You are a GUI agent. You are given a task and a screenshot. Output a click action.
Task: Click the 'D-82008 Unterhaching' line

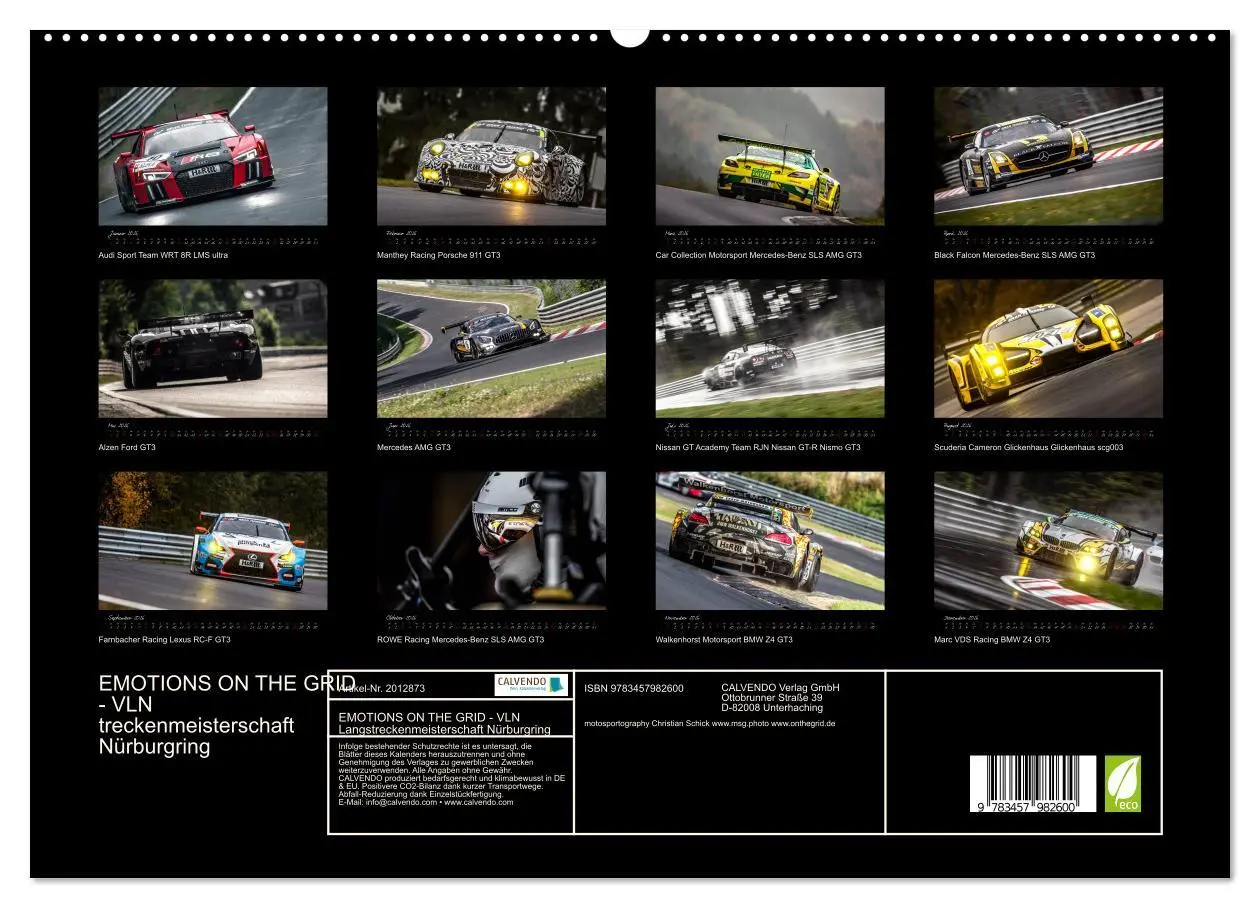(771, 708)
